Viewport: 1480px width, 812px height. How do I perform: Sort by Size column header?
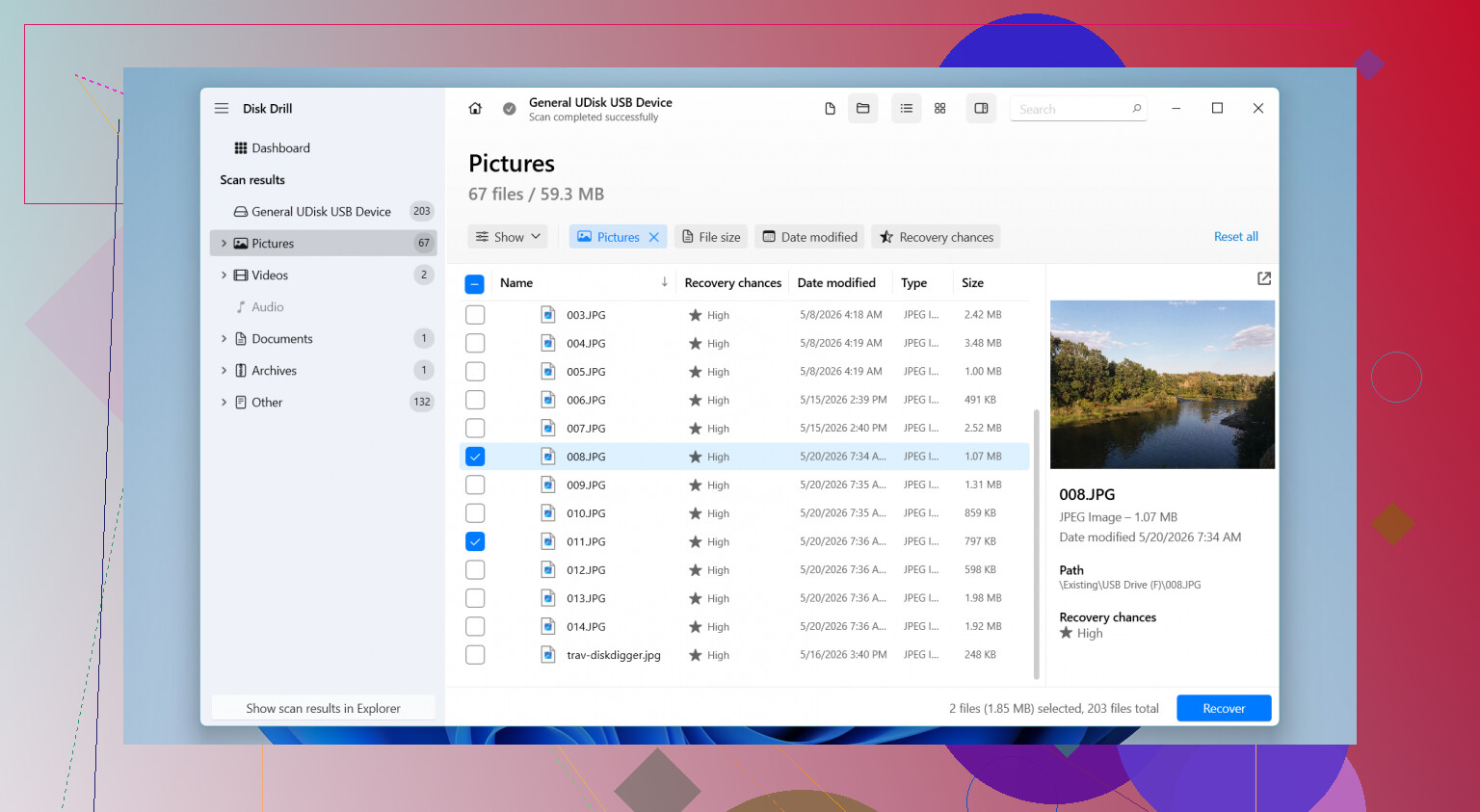pos(972,283)
